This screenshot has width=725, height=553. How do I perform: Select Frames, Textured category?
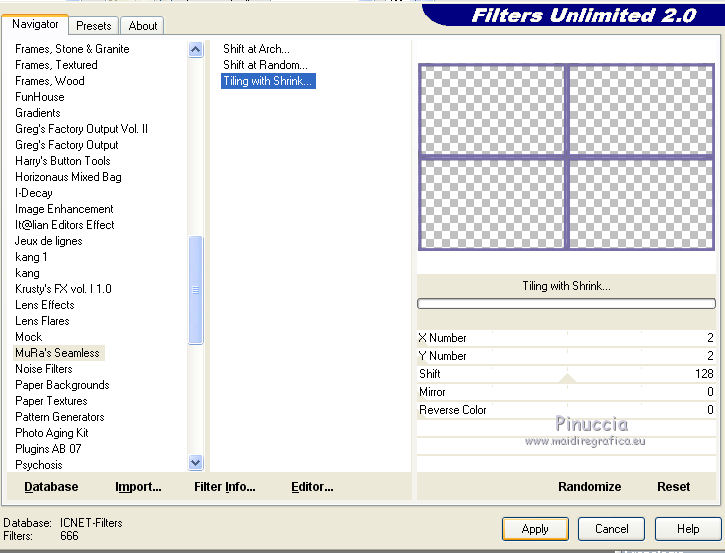click(x=56, y=65)
